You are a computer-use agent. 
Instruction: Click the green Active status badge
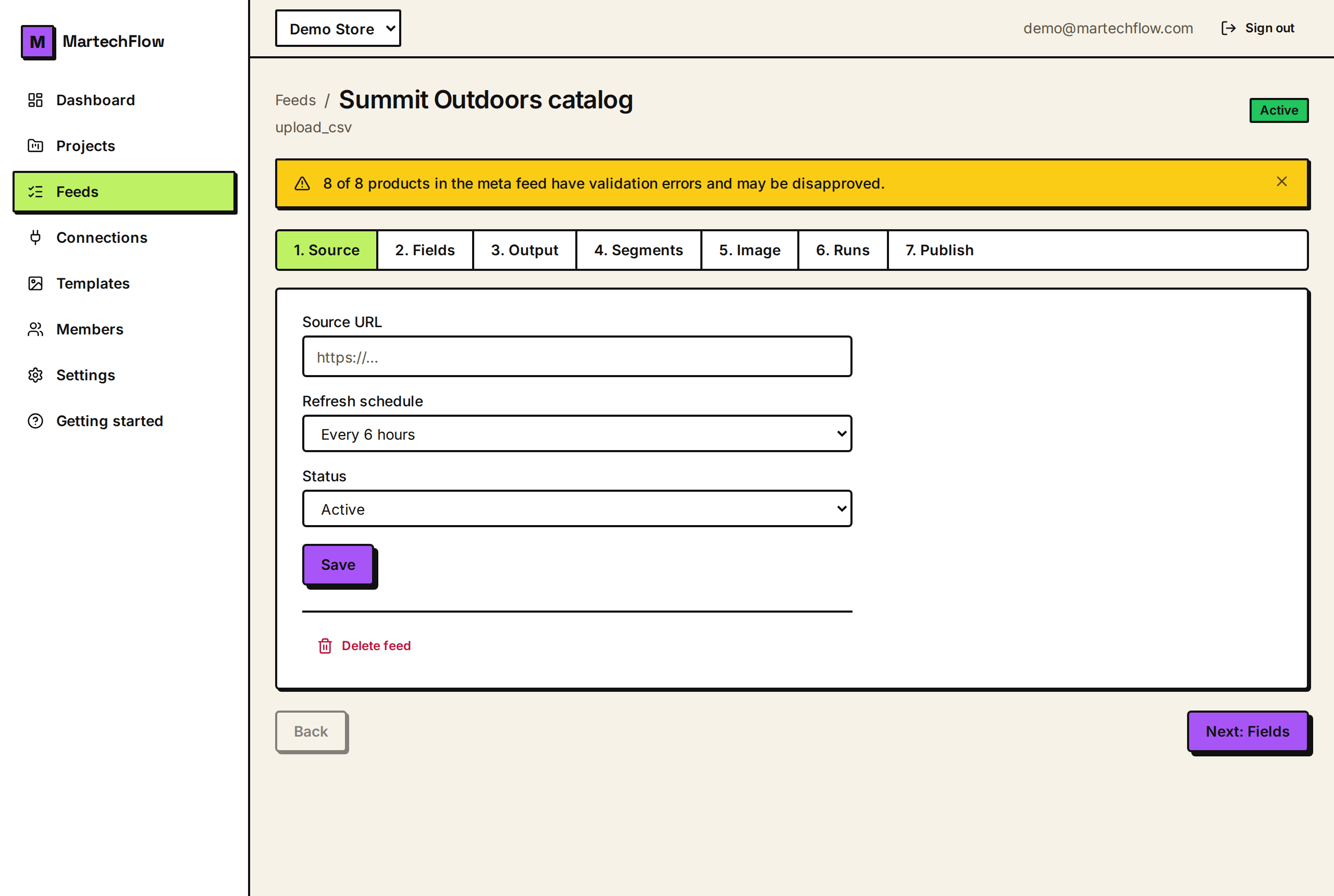(x=1279, y=110)
